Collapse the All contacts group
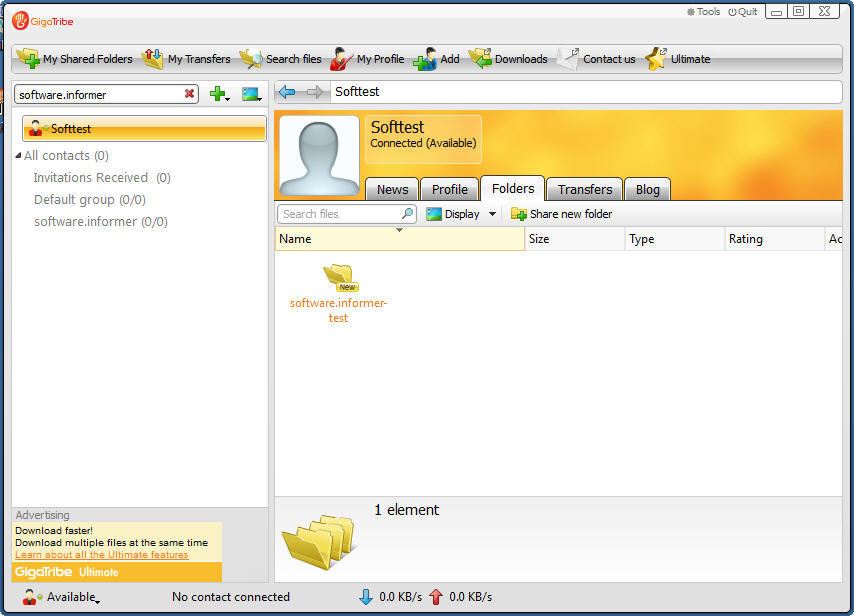 [x=18, y=155]
